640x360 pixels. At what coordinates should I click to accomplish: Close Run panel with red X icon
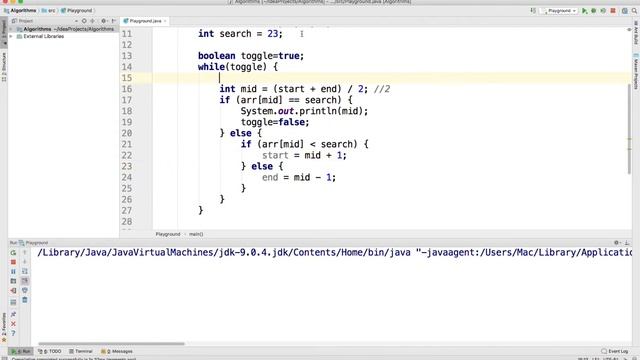click(13, 324)
